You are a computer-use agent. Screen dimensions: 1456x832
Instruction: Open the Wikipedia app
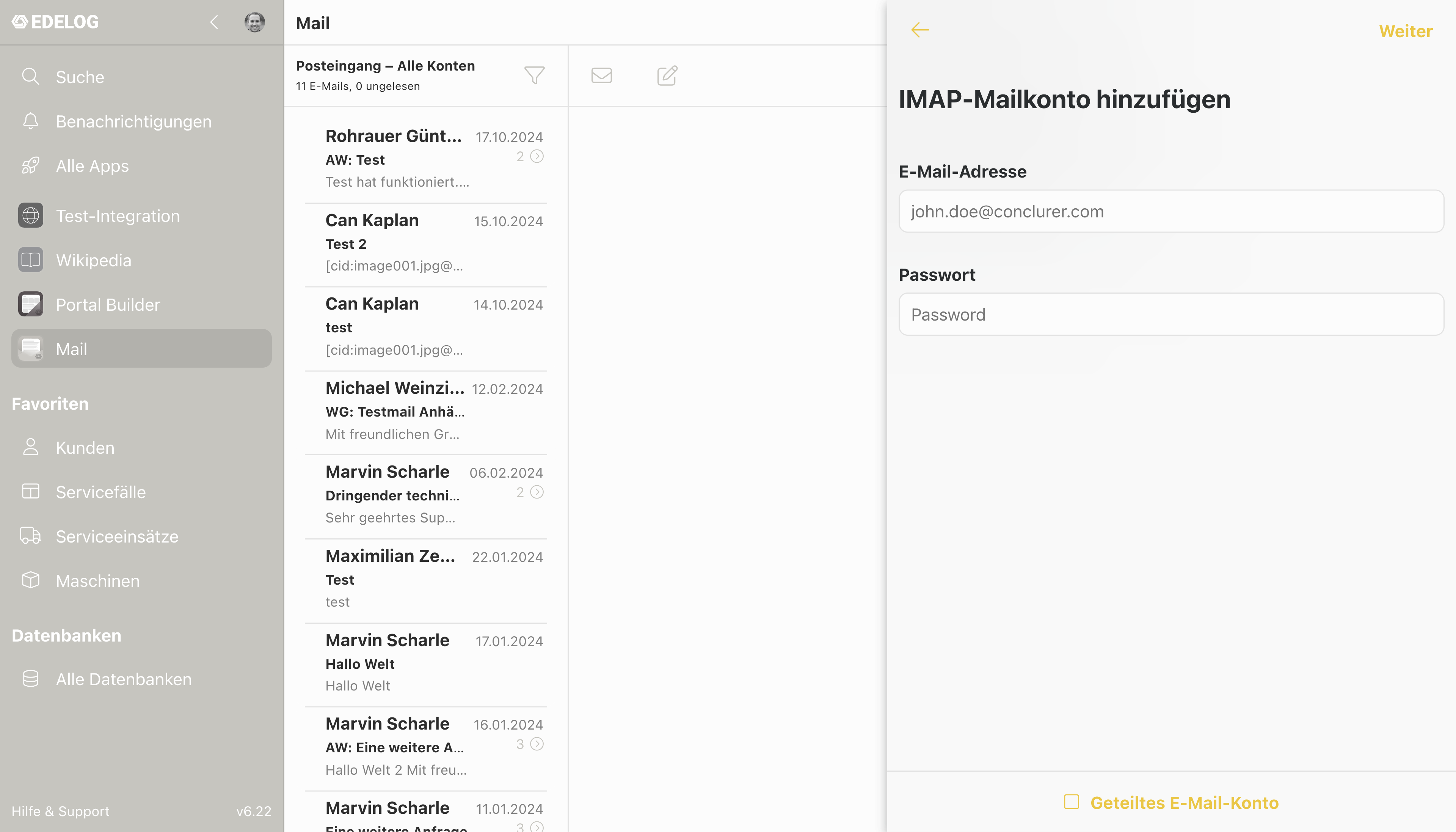pos(141,260)
